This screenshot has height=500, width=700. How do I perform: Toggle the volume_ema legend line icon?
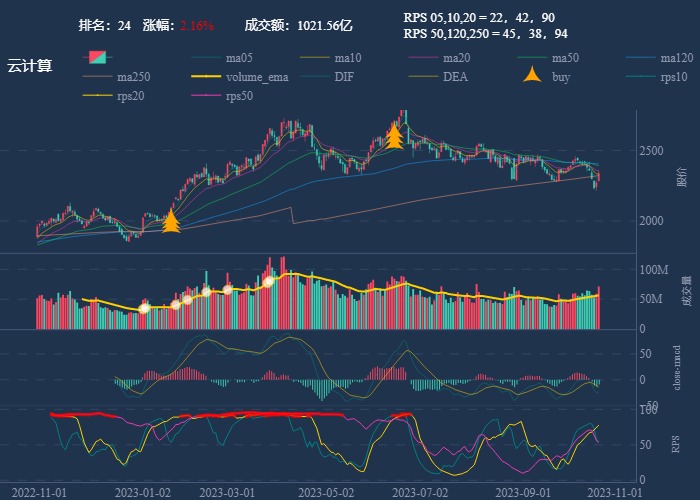tap(206, 77)
